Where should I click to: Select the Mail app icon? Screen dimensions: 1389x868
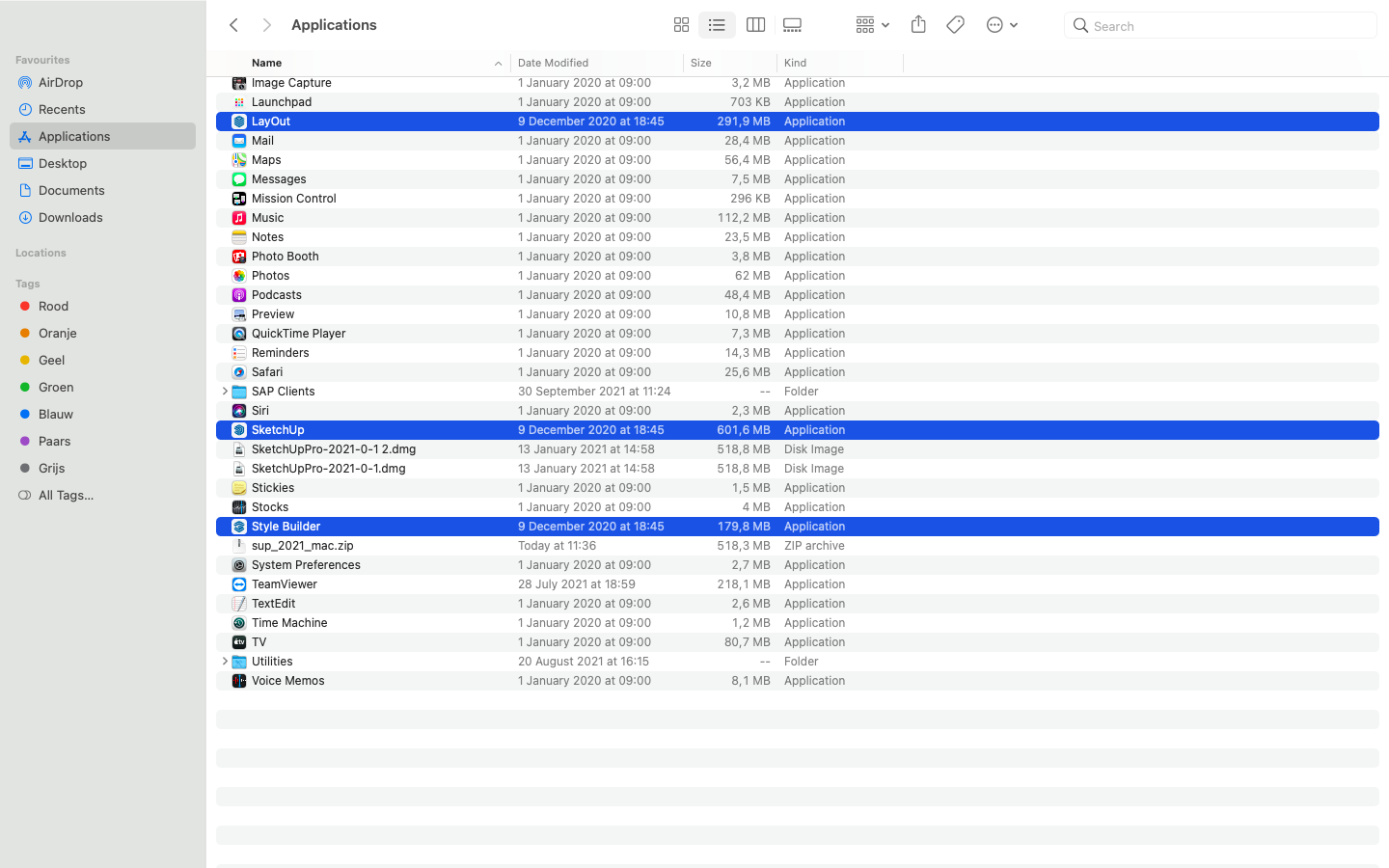(239, 141)
